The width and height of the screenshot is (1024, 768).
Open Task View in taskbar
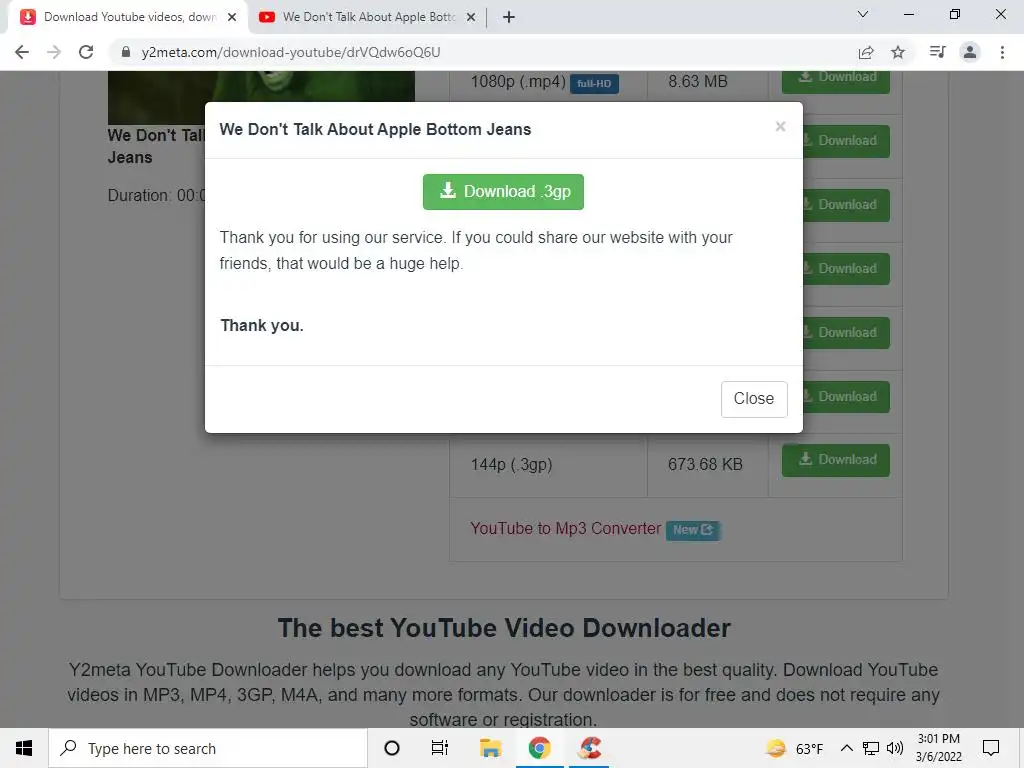pos(440,748)
